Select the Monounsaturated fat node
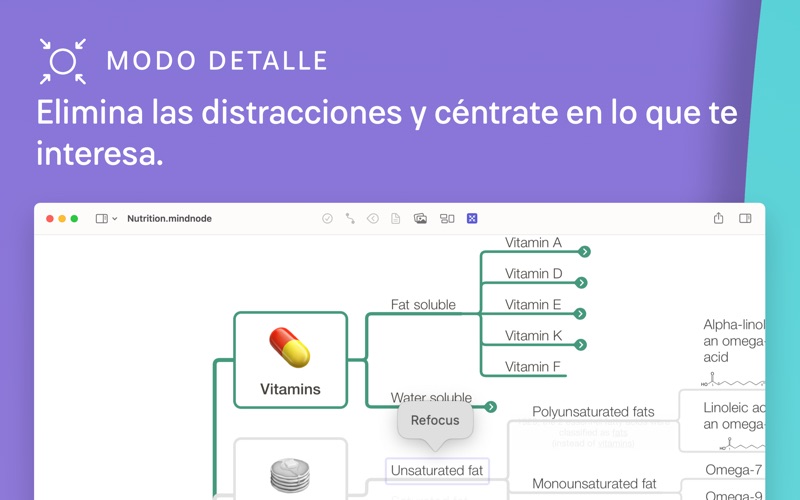 [x=594, y=483]
